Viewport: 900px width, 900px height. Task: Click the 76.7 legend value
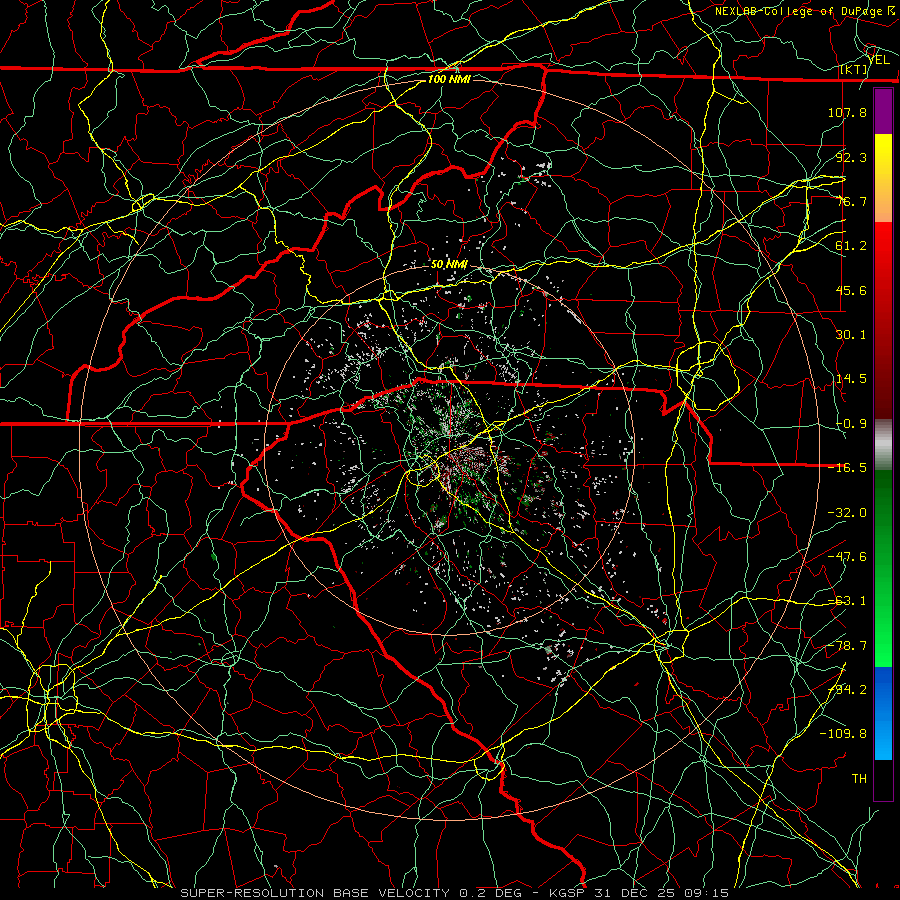pos(851,201)
